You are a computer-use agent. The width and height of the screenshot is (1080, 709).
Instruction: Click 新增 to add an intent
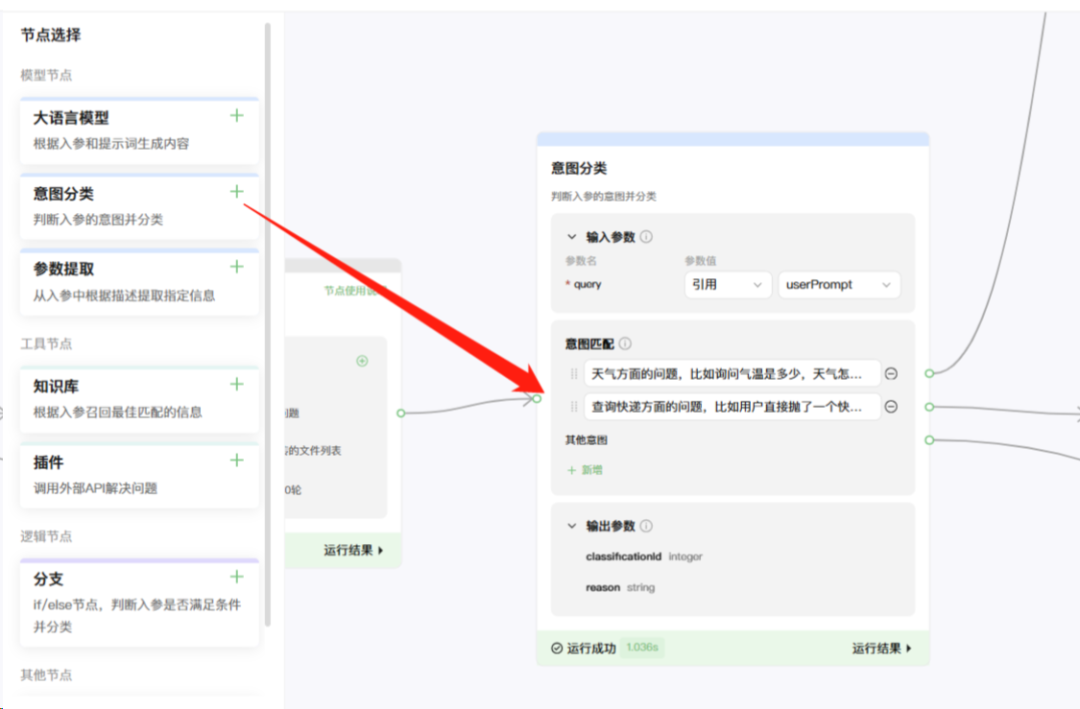[x=585, y=470]
